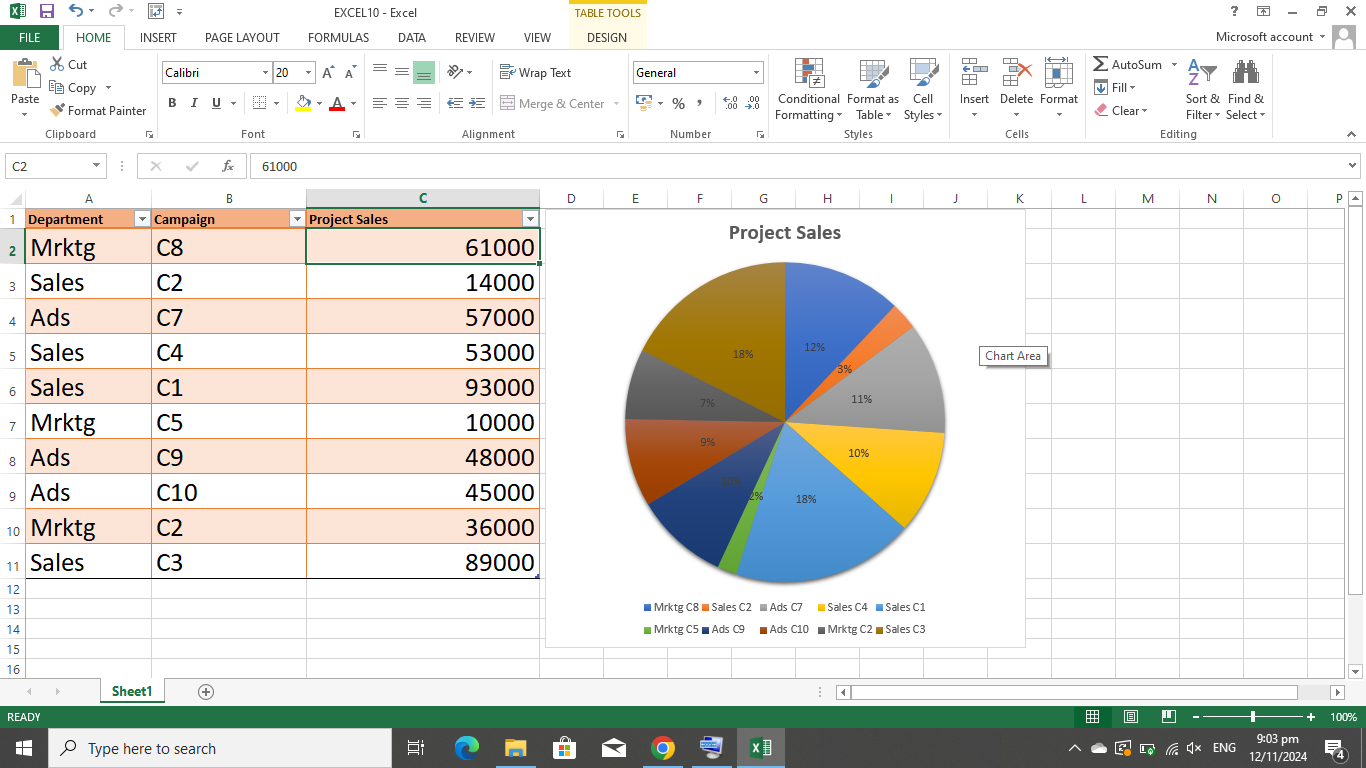Expand the Name Box dropdown

click(97, 166)
